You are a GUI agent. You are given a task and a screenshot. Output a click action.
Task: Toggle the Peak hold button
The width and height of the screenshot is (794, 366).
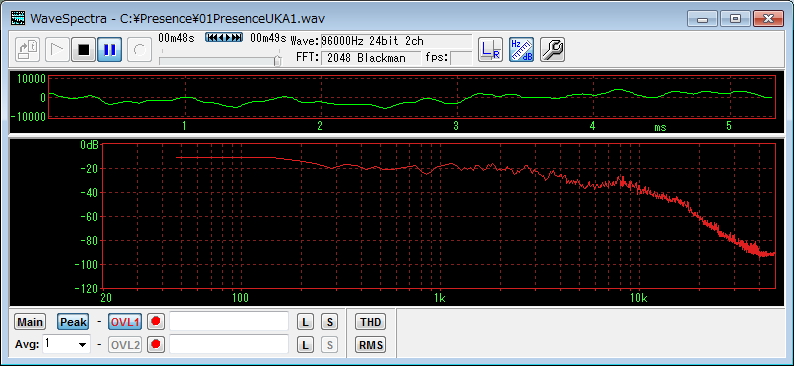click(x=73, y=321)
